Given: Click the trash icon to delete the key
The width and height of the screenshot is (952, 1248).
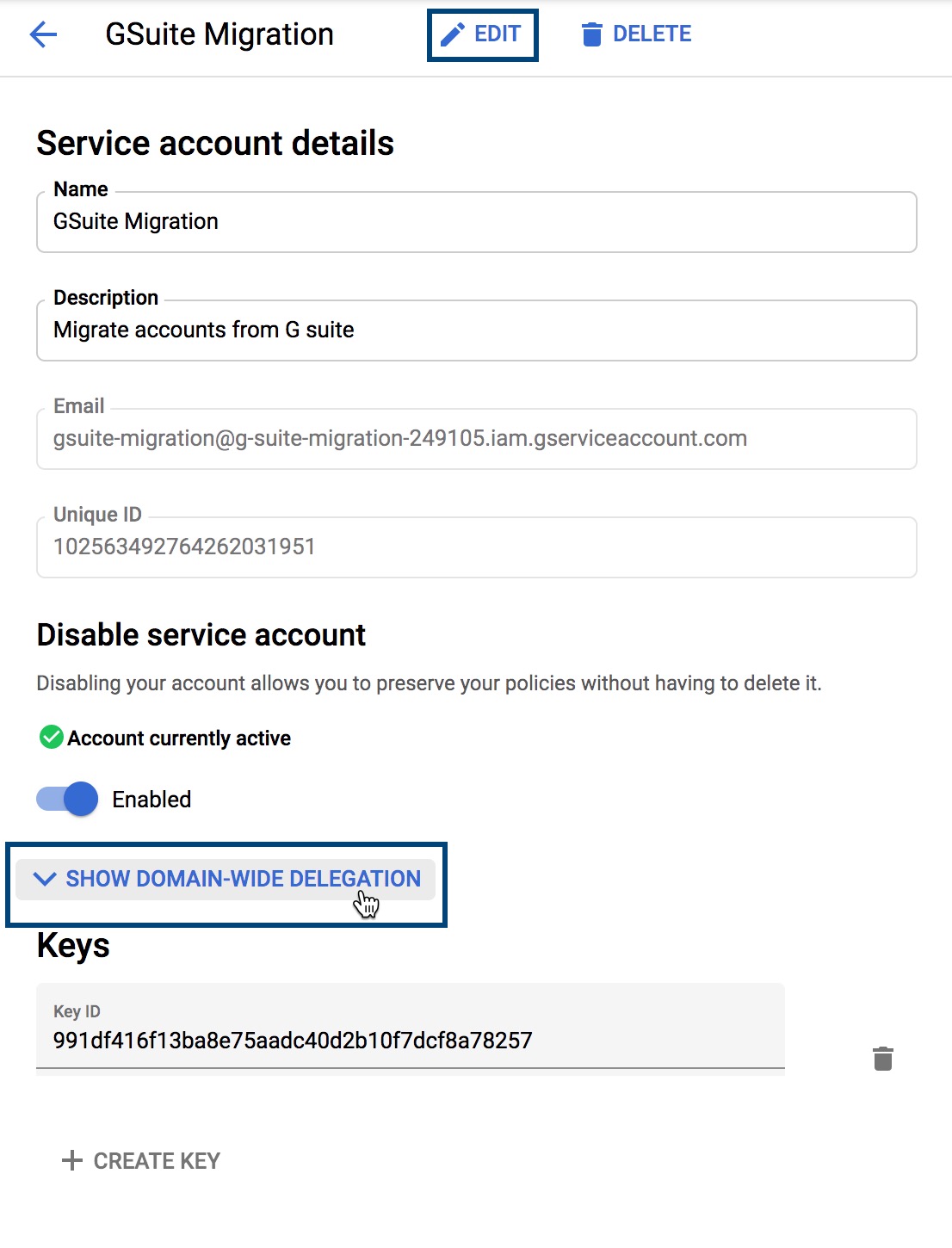Looking at the screenshot, I should (883, 1059).
